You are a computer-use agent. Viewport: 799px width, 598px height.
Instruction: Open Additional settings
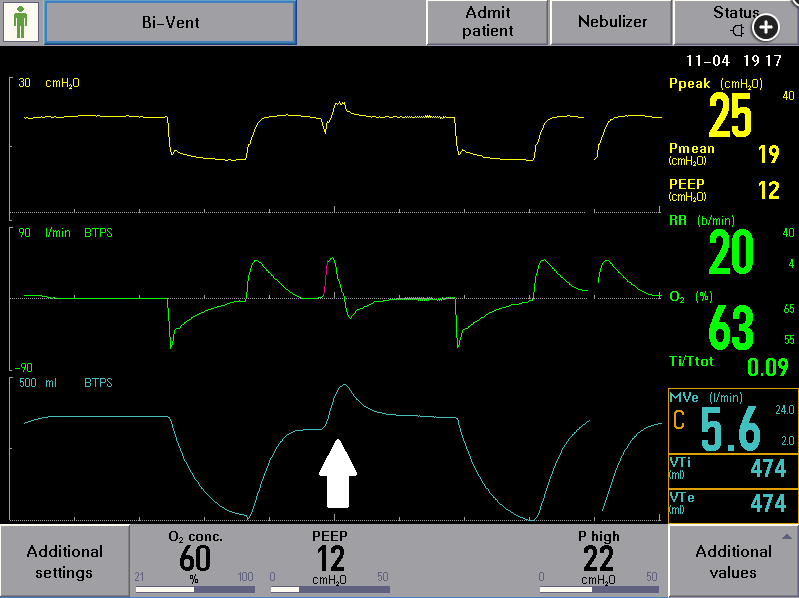click(x=64, y=561)
